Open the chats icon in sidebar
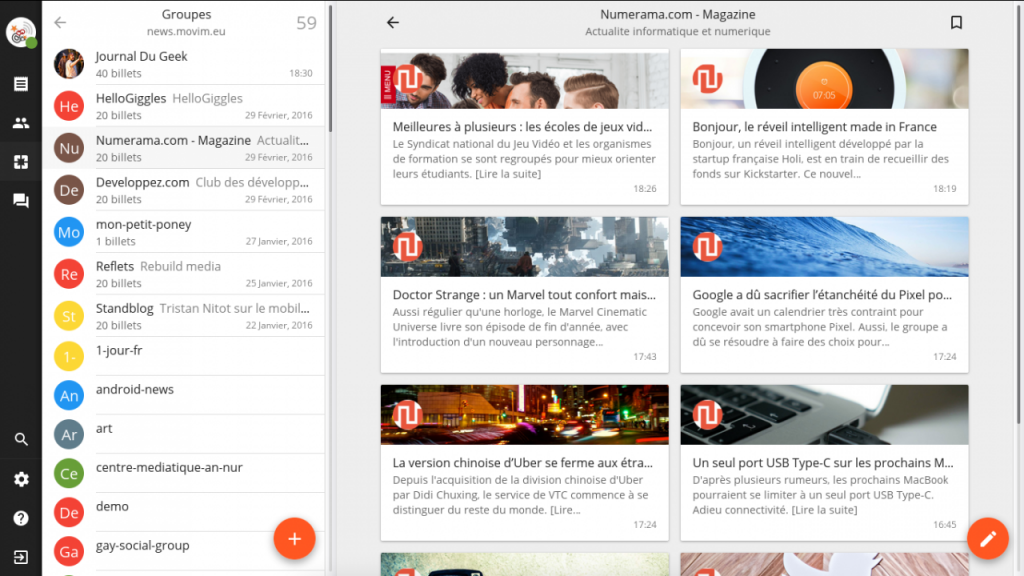Viewport: 1024px width, 576px height. click(x=21, y=200)
